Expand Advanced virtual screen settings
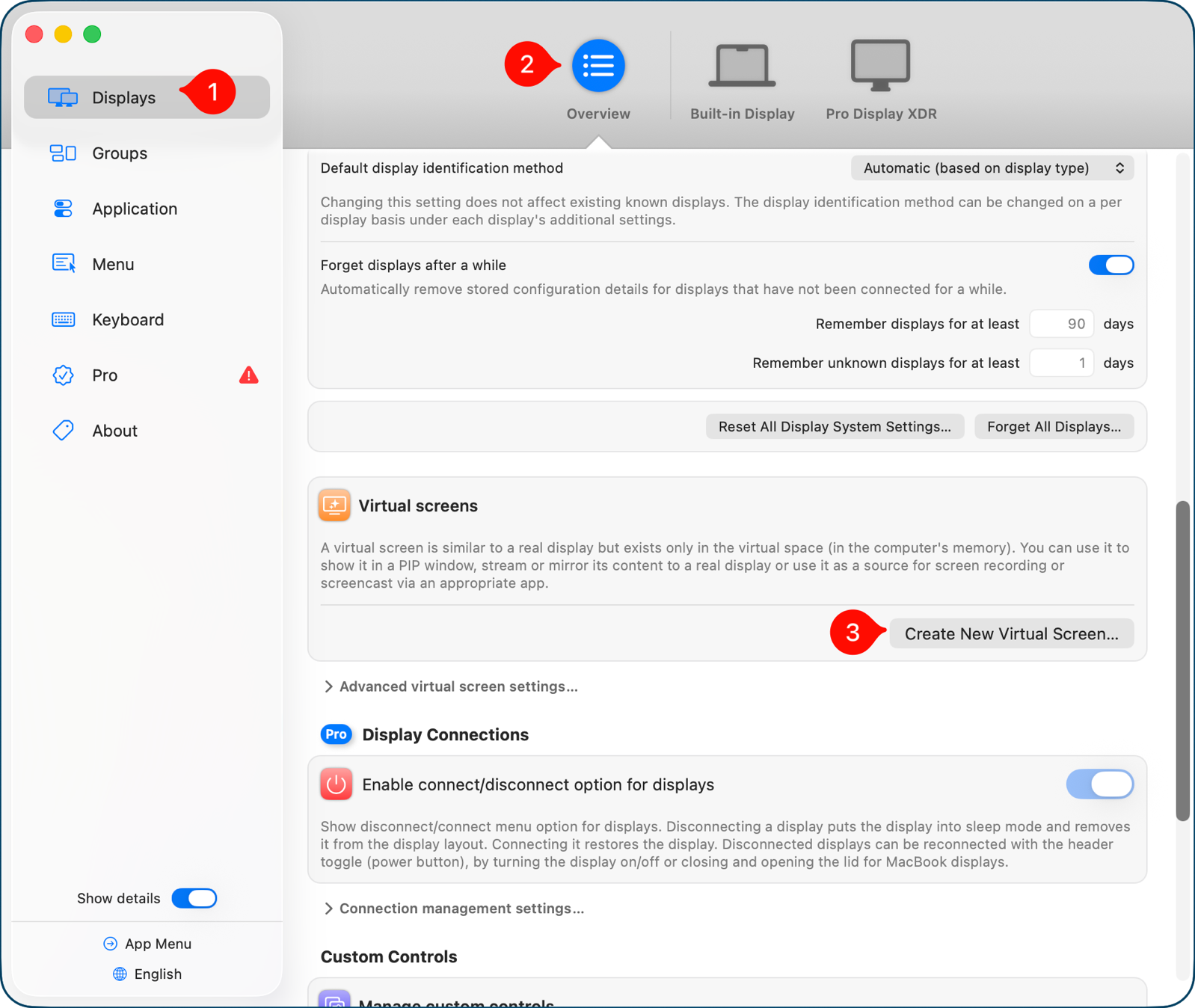 451,686
